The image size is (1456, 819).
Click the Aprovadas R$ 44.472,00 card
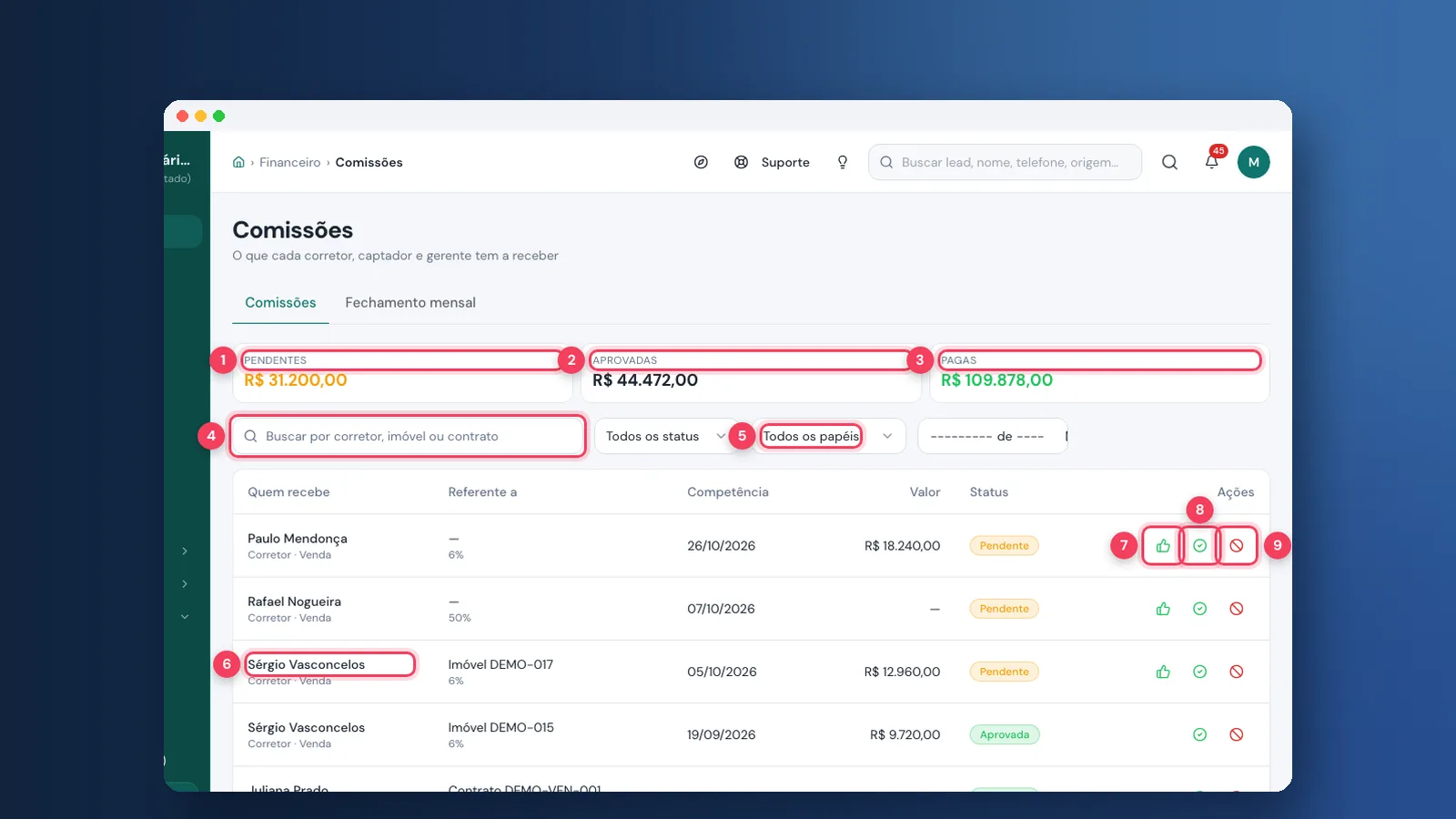click(x=752, y=372)
